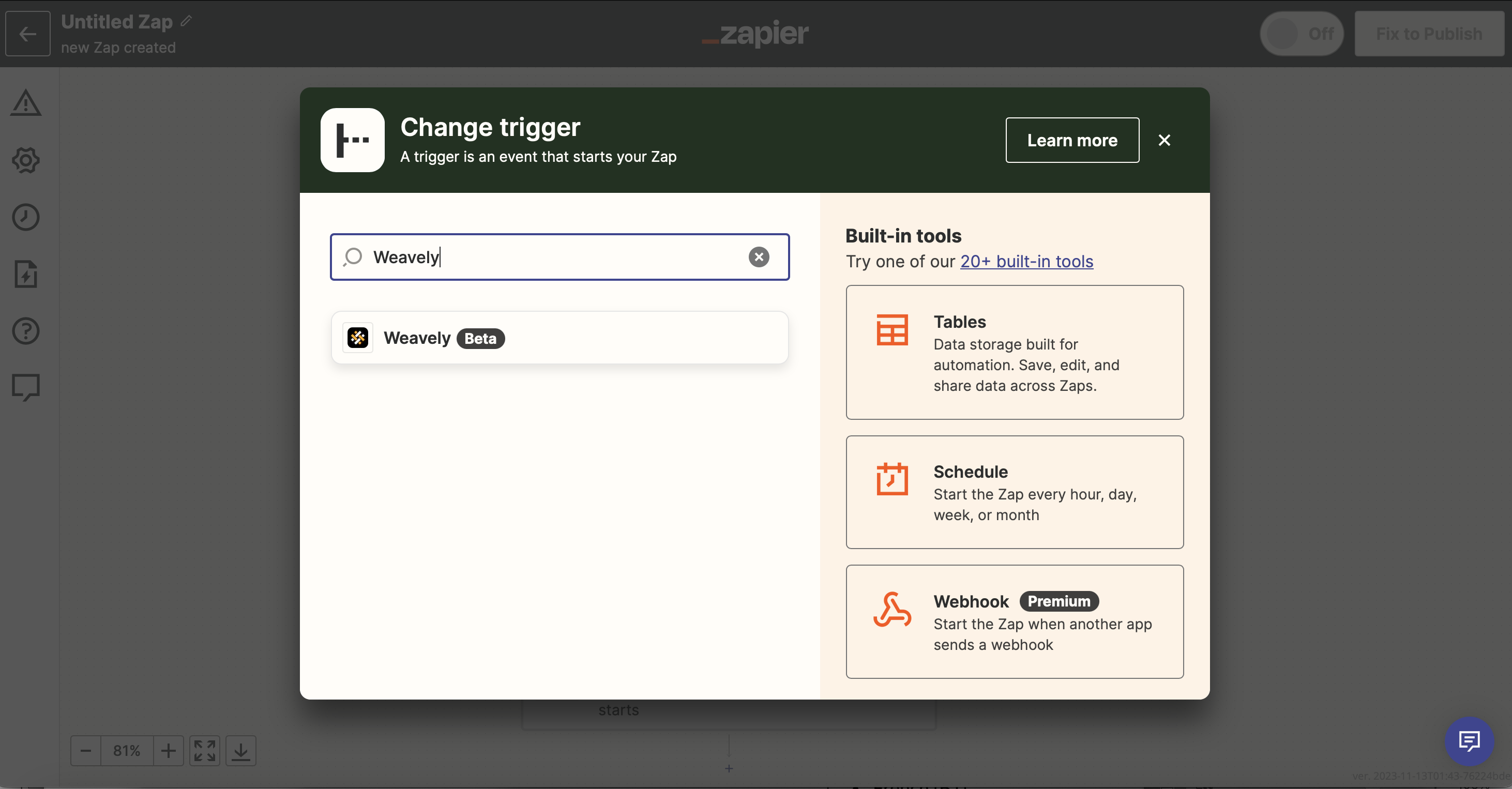Toggle the Zap On/Off switch
Image resolution: width=1512 pixels, height=789 pixels.
click(x=1299, y=33)
